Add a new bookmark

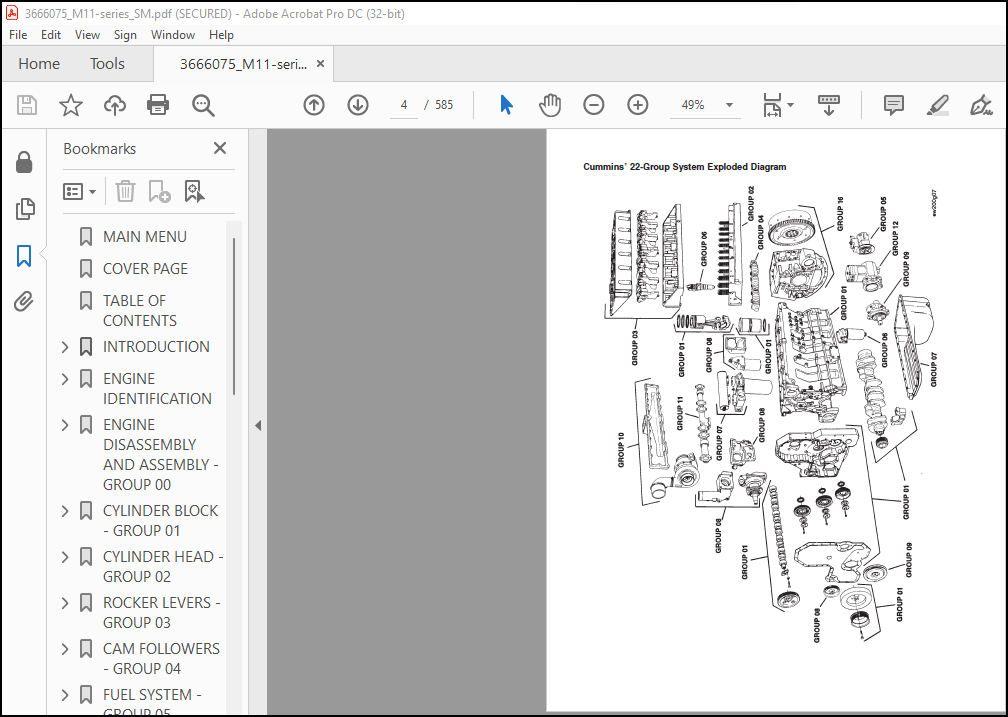[159, 192]
